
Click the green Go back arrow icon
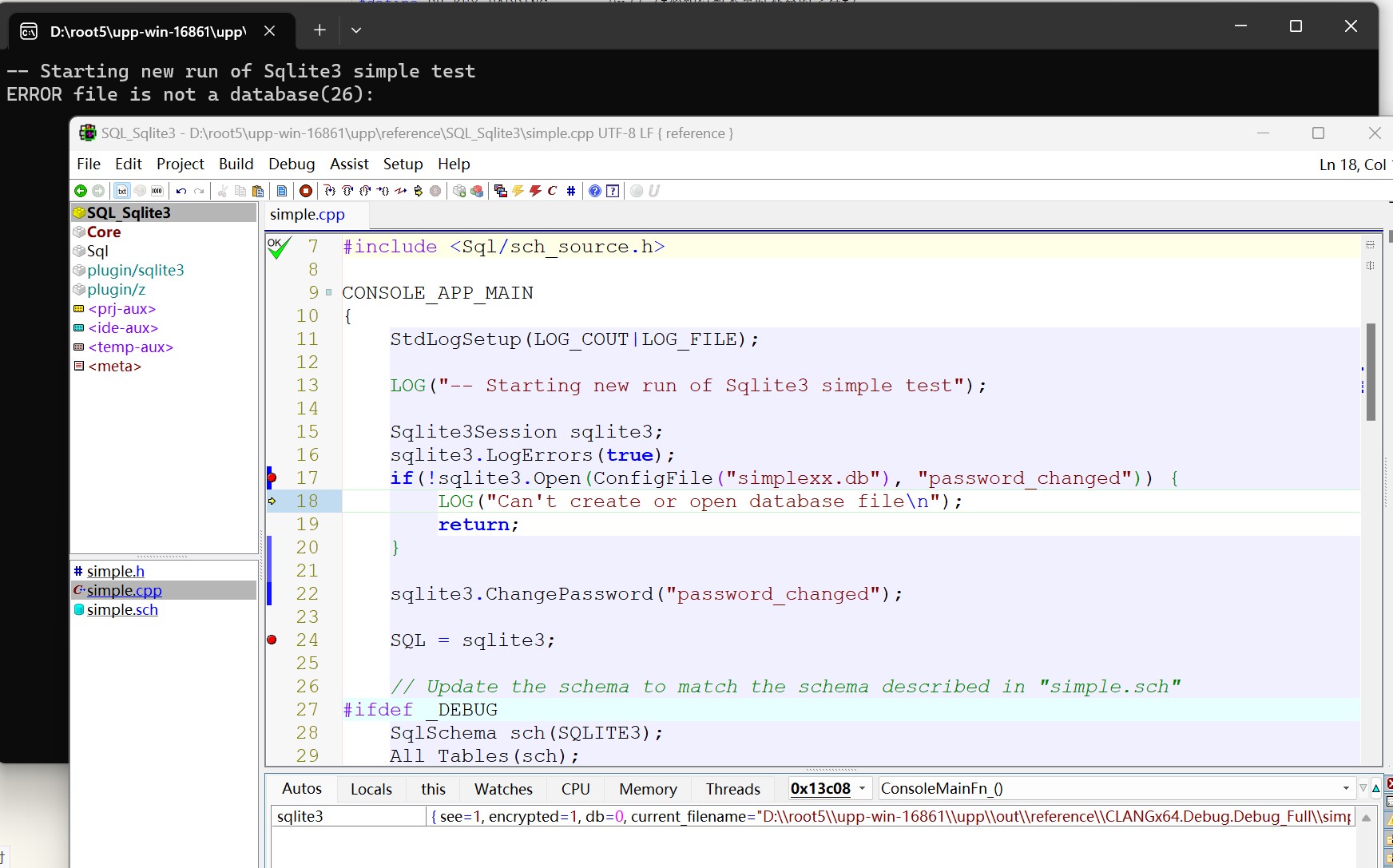pyautogui.click(x=81, y=191)
